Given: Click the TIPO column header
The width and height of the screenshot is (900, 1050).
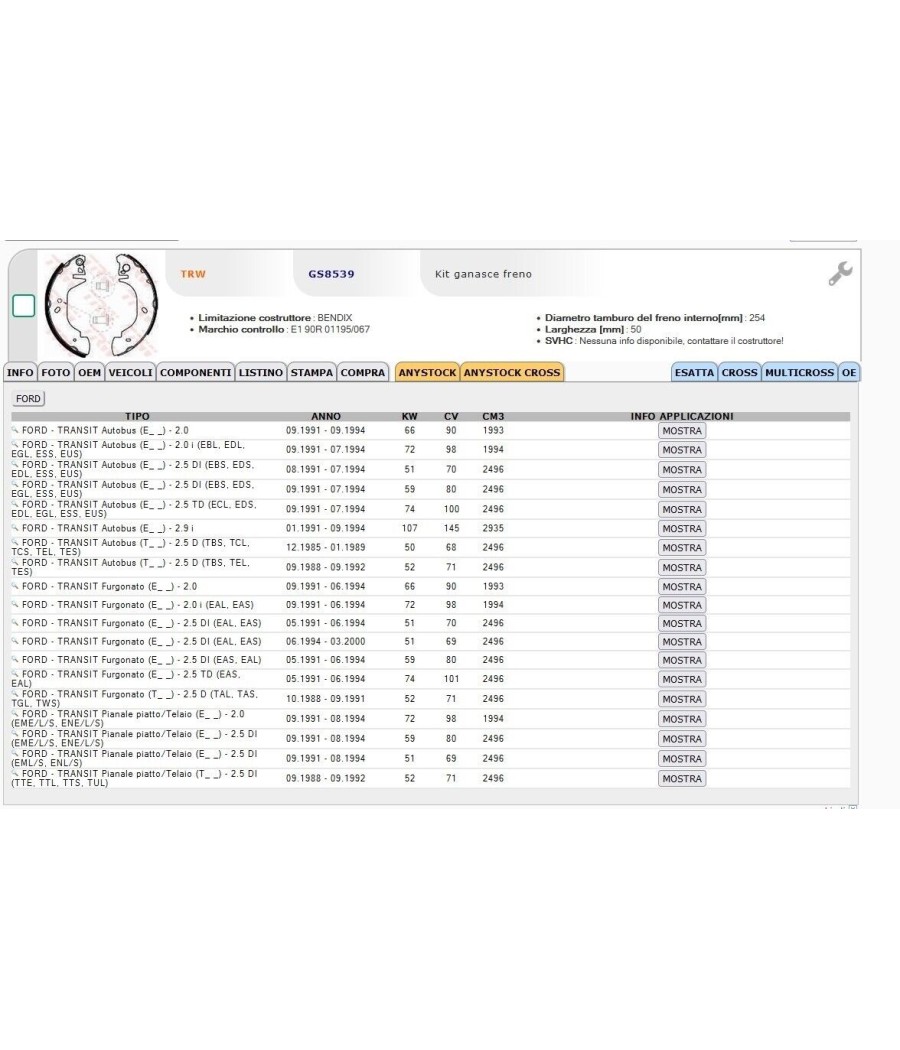Looking at the screenshot, I should click(x=137, y=417).
